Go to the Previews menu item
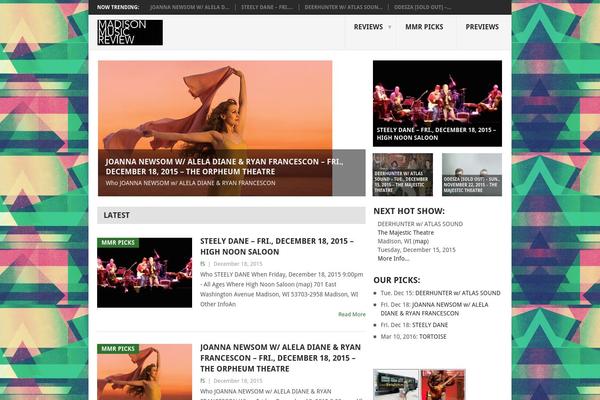The width and height of the screenshot is (600, 400). [x=482, y=27]
